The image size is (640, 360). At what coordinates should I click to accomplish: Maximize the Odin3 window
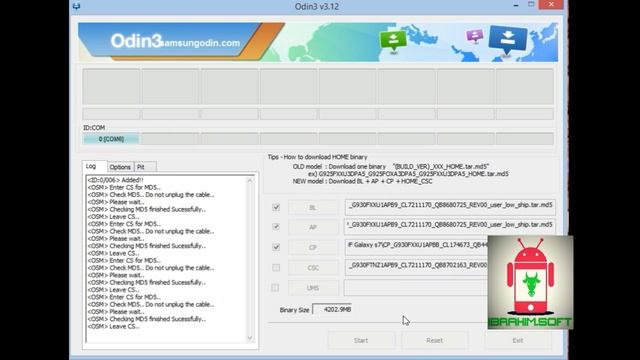click(531, 4)
